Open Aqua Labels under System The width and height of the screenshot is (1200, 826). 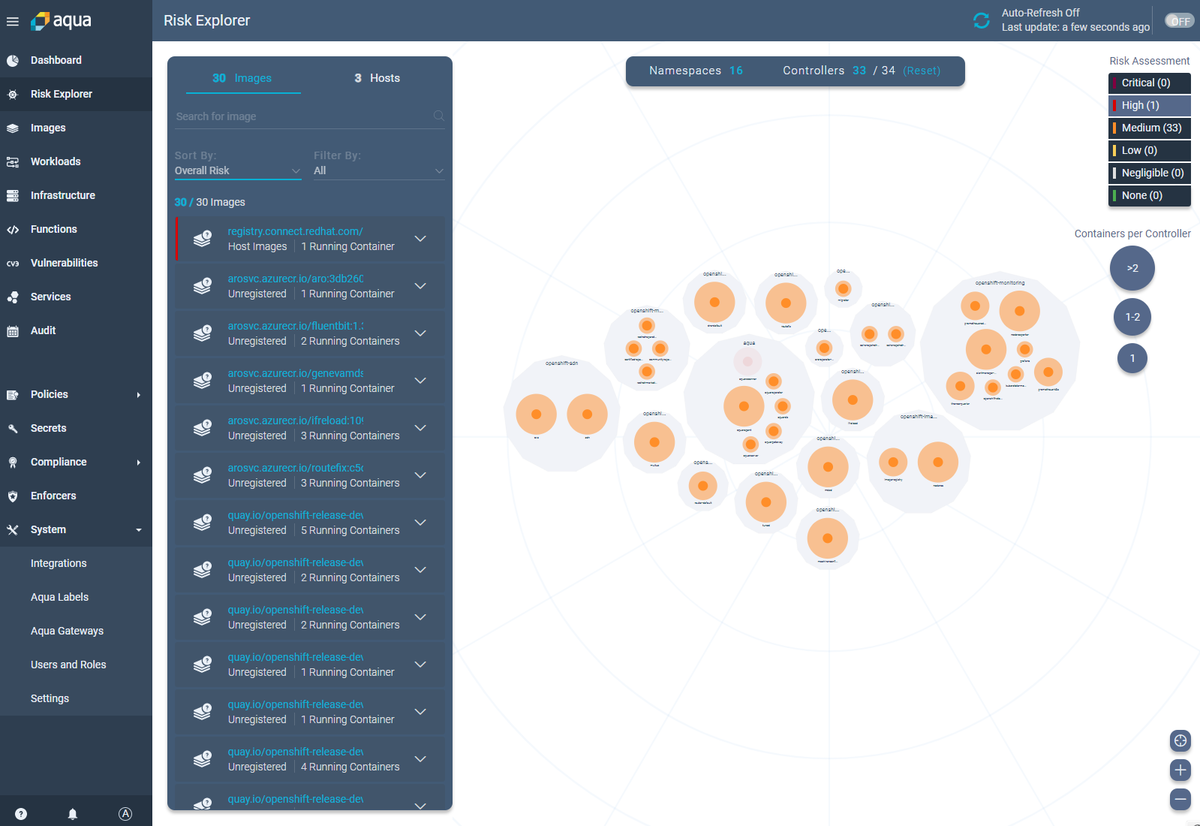[x=60, y=598]
